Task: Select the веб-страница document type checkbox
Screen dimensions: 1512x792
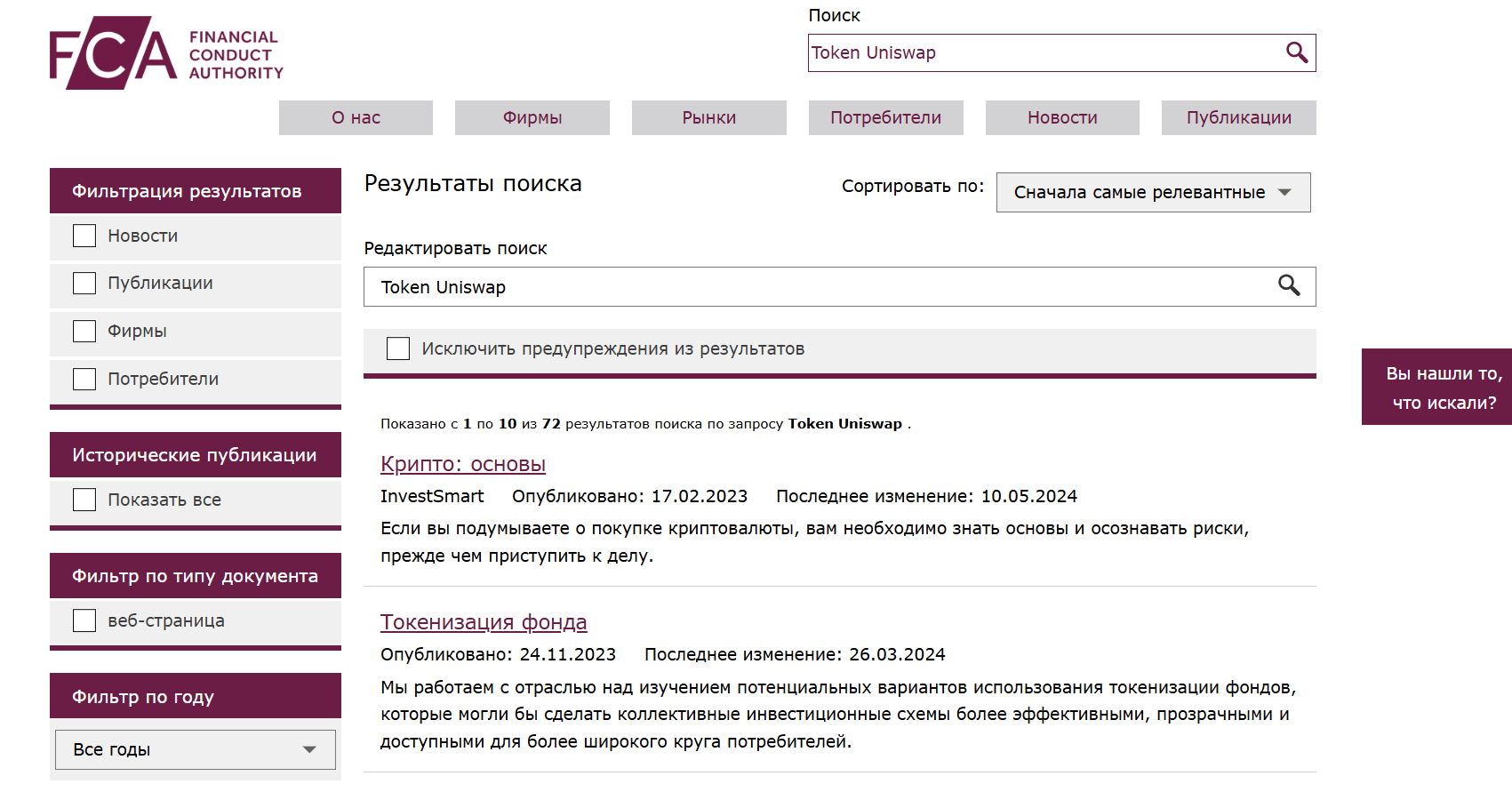Action: [x=84, y=620]
